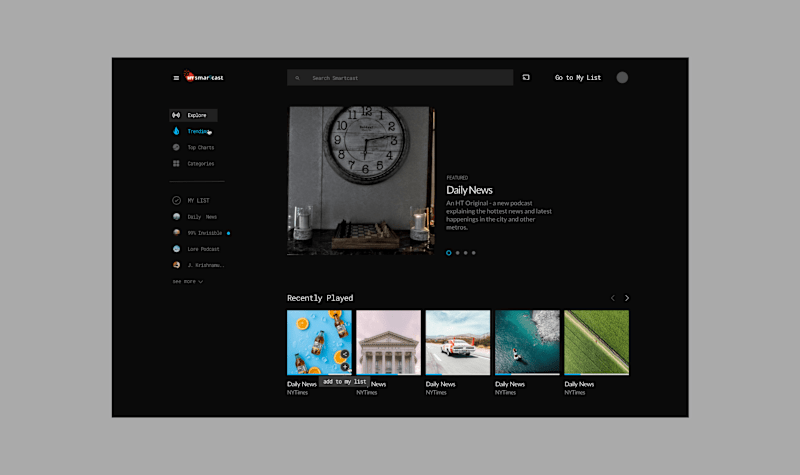Screen dimensions: 800x475
Task: Open the featured clock image
Action: pyautogui.click(x=361, y=181)
